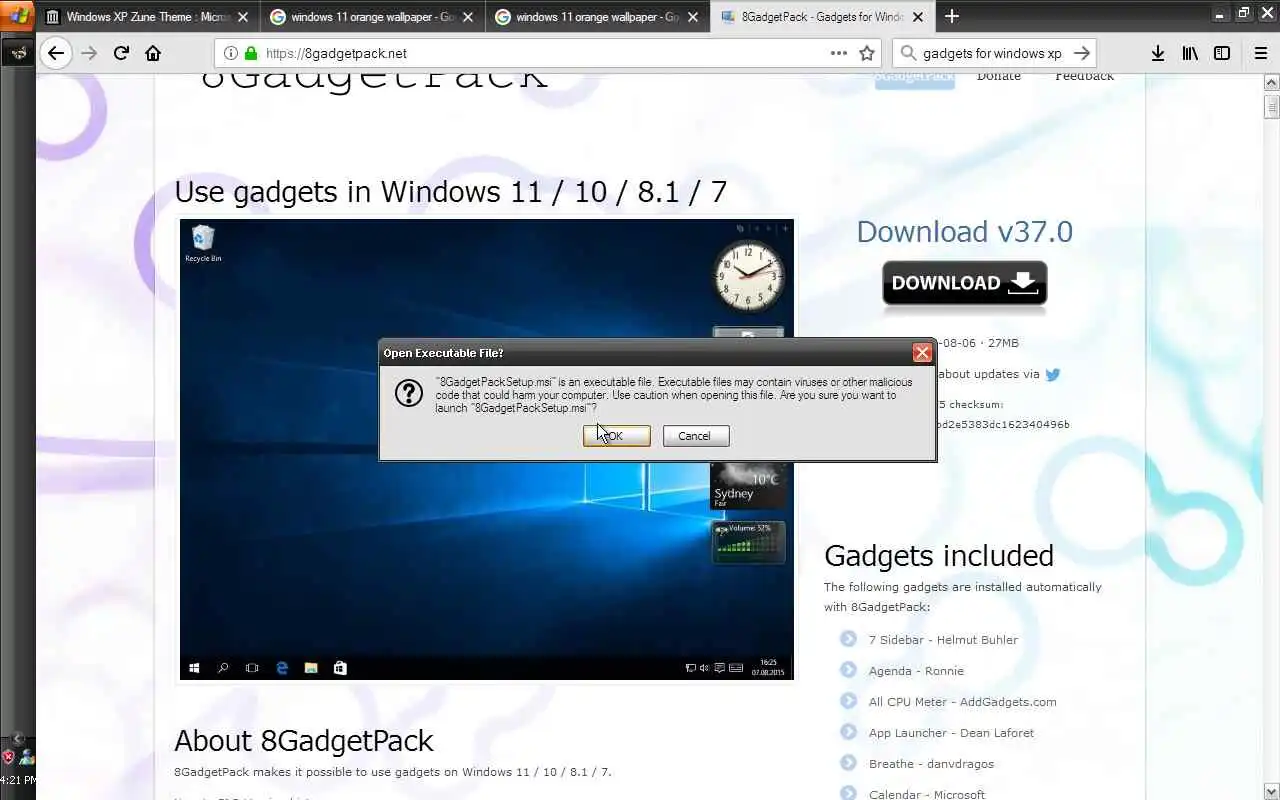
Task: Click the Download v37.0 heading link
Action: (964, 232)
